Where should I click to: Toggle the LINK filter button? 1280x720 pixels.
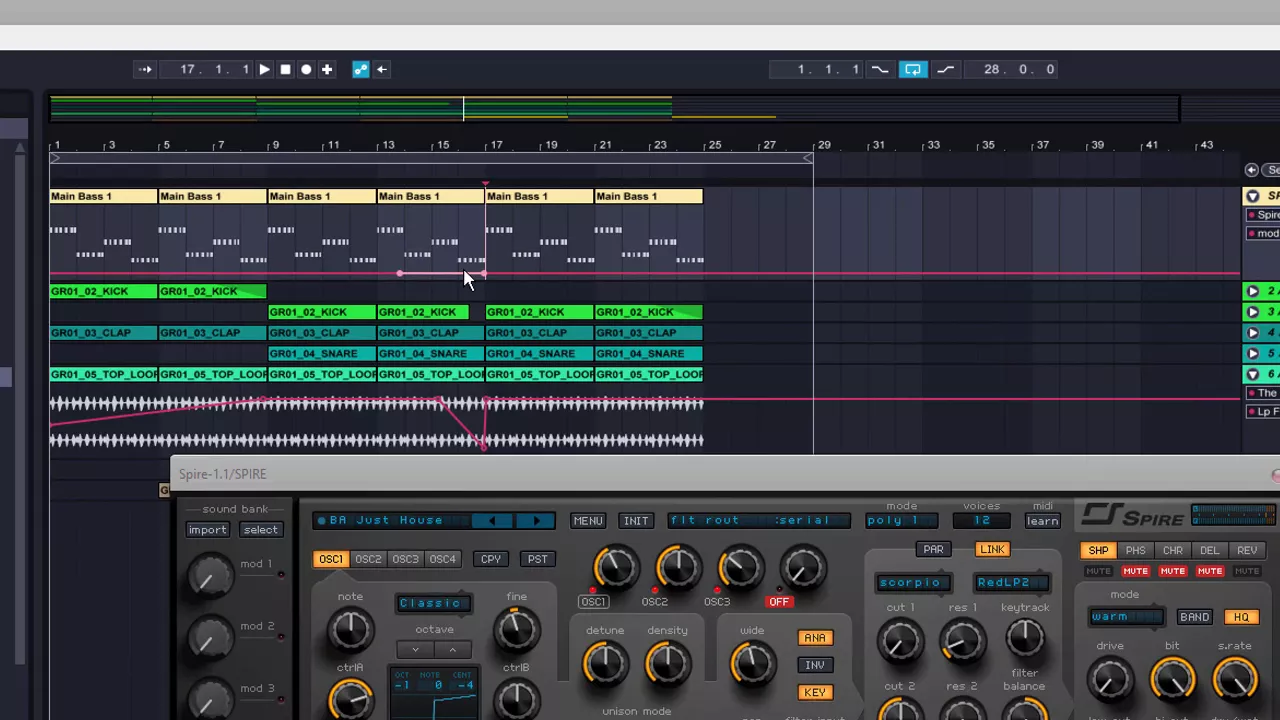coord(992,549)
